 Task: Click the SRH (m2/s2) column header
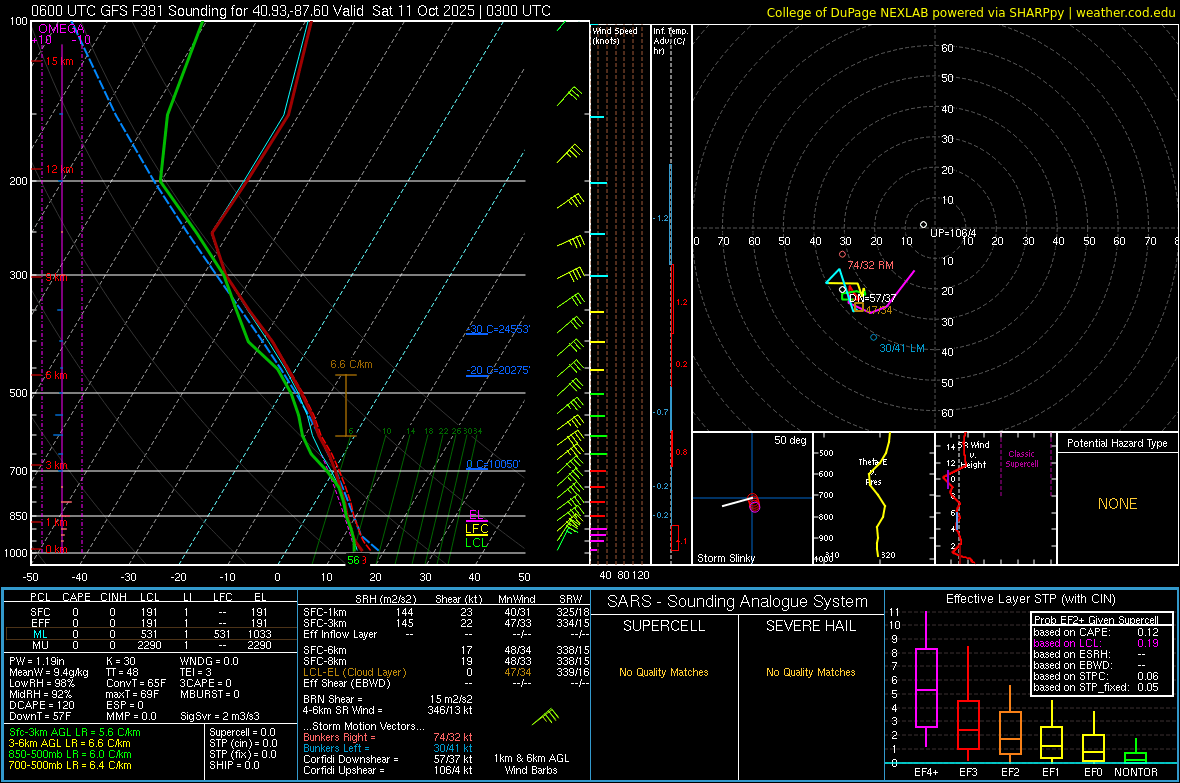point(385,599)
